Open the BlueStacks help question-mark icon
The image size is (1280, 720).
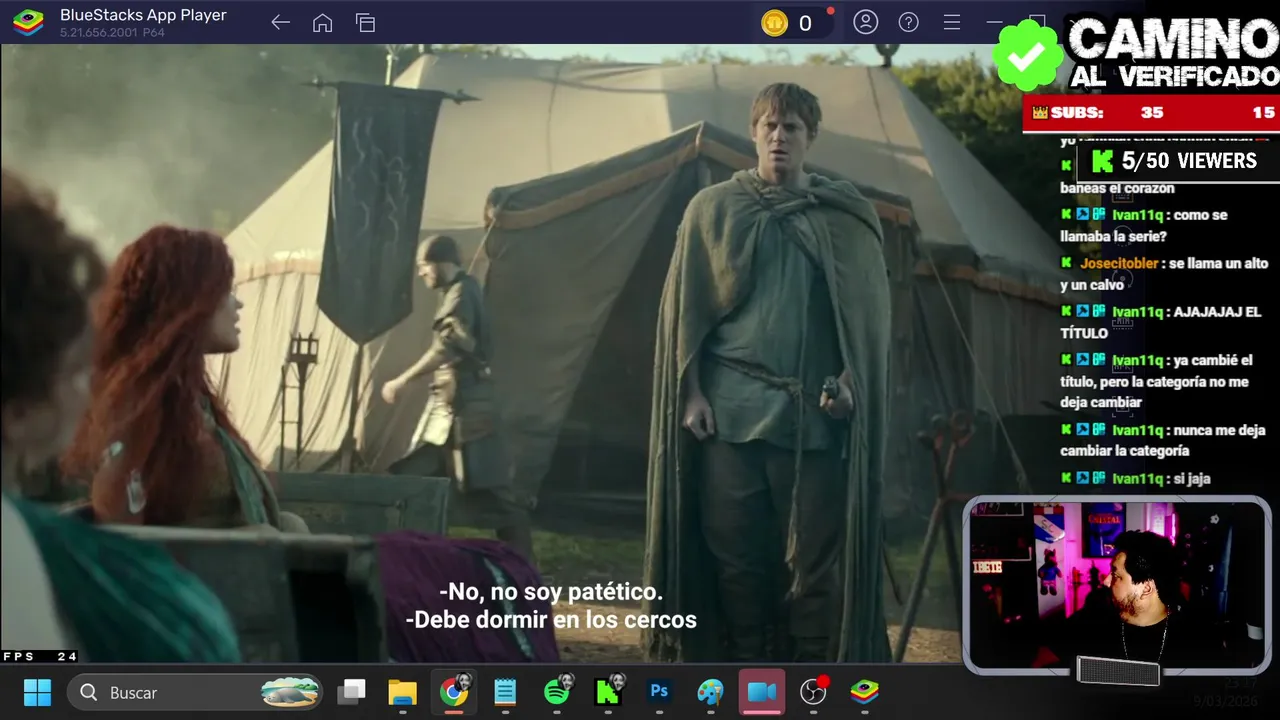(x=908, y=22)
